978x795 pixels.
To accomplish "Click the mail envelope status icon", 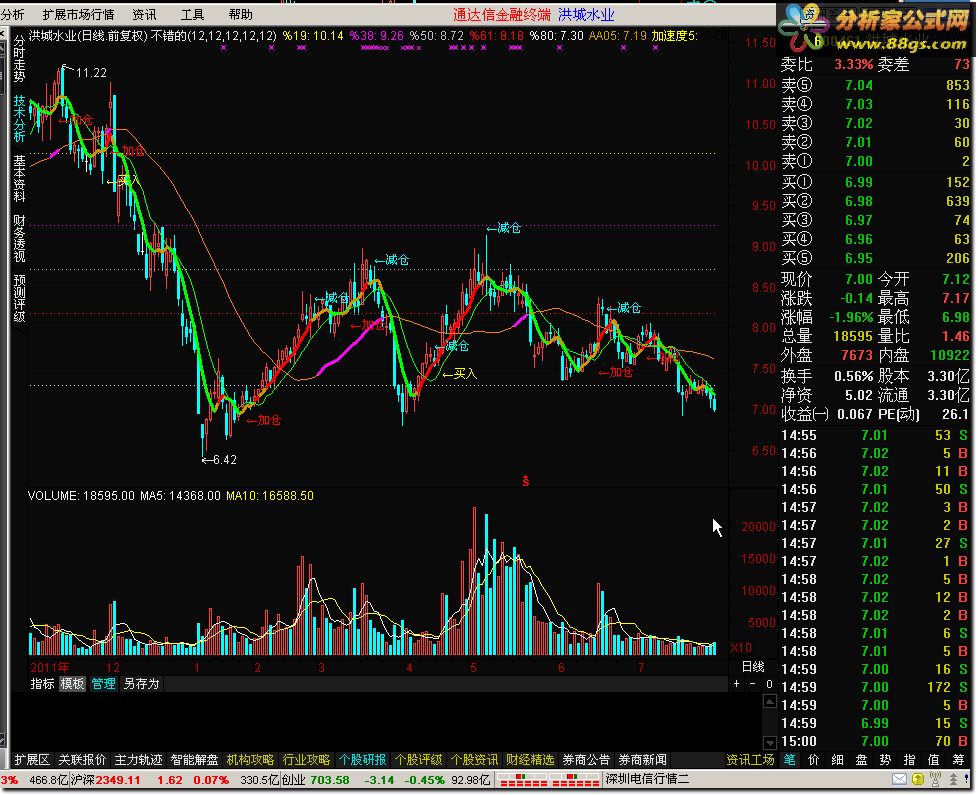I will [899, 779].
